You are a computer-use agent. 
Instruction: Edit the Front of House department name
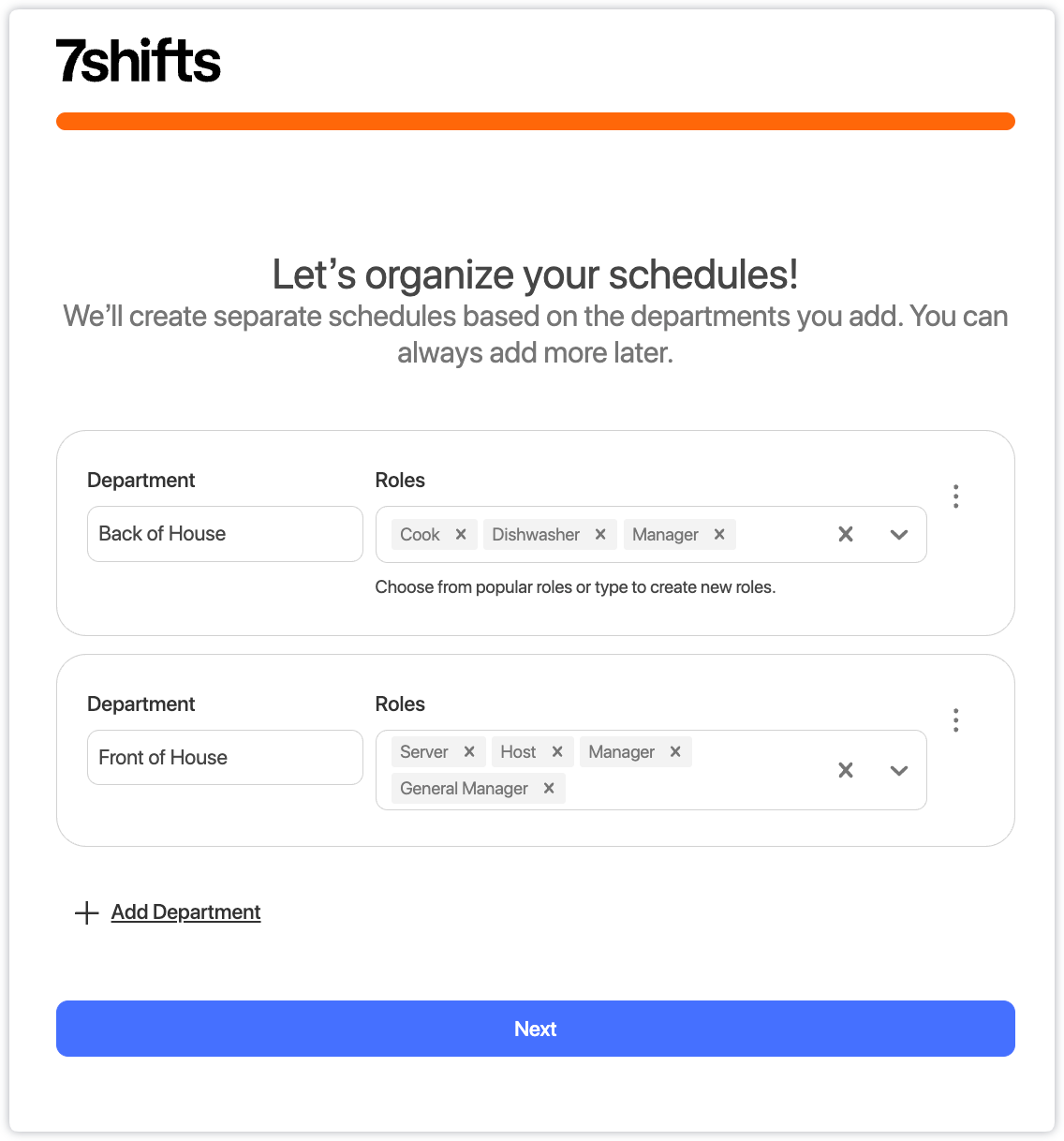225,758
